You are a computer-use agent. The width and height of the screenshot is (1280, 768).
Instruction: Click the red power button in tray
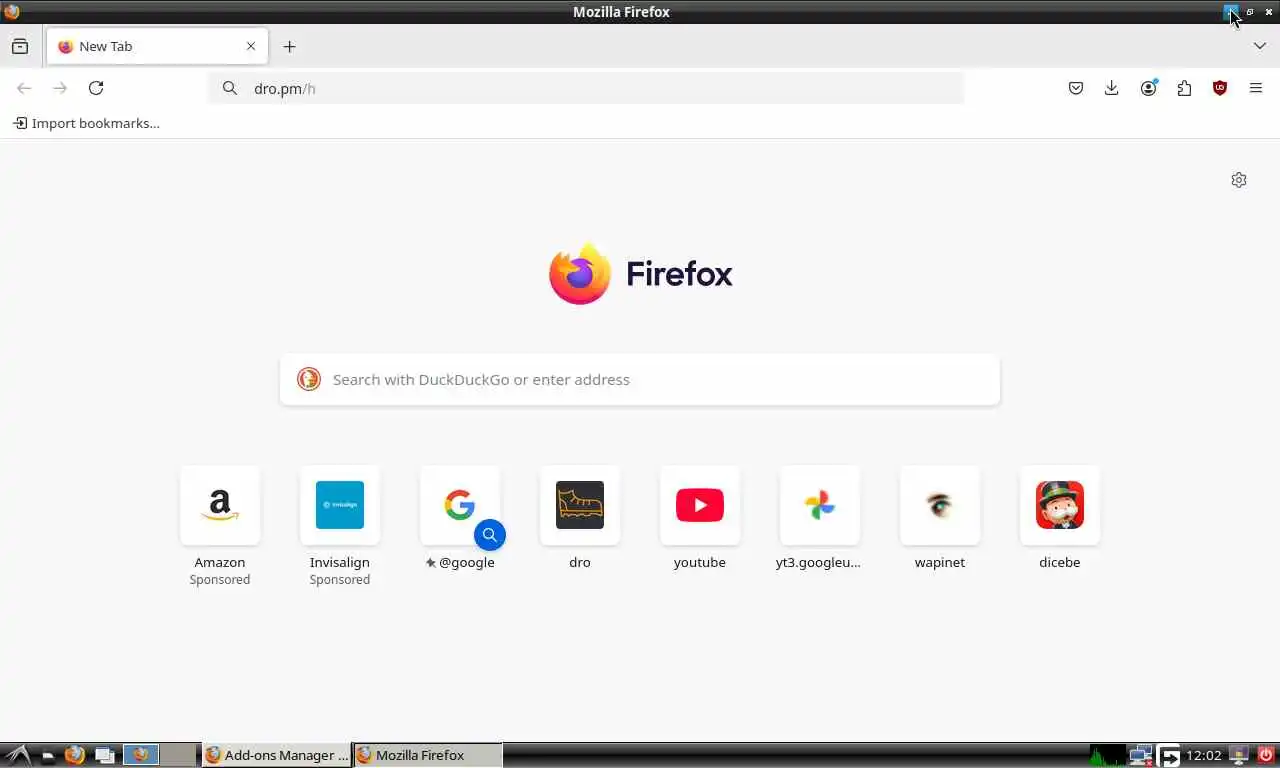(x=1266, y=755)
